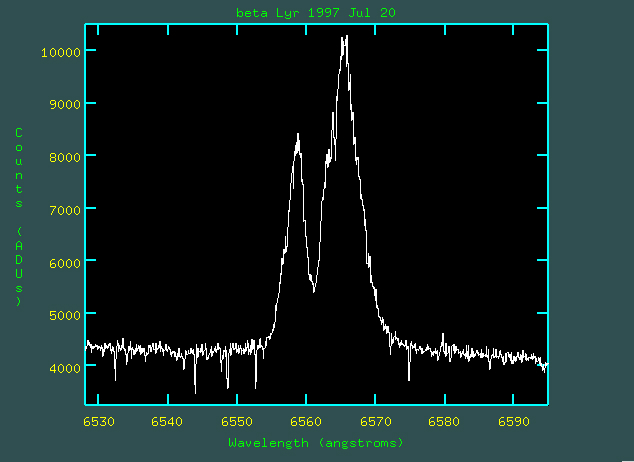Click the y-axis value 6000
634x462 pixels.
click(65, 263)
